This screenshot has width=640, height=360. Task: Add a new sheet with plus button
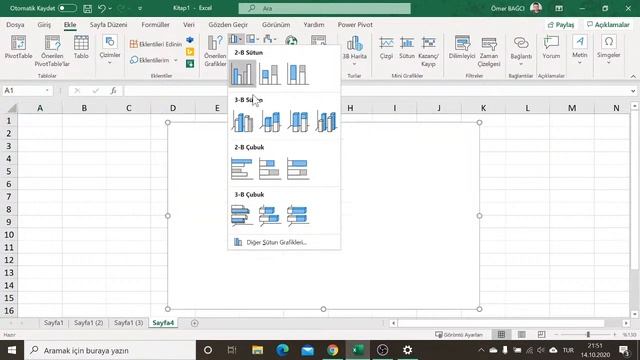pyautogui.click(x=195, y=323)
